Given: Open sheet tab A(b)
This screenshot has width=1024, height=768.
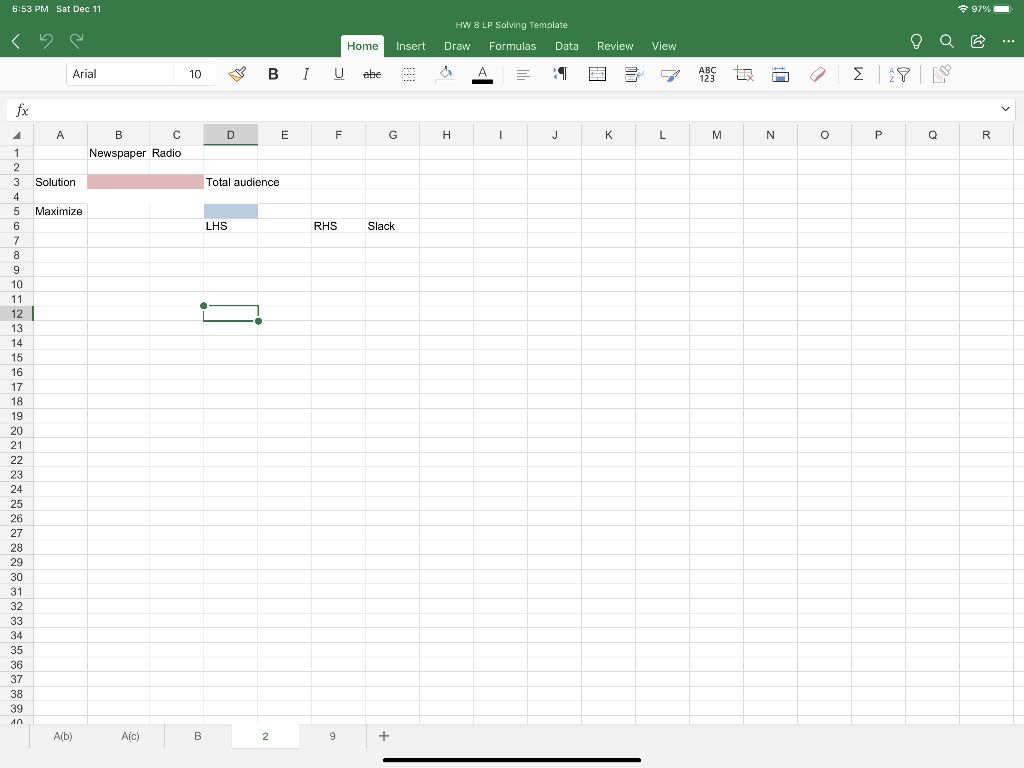Looking at the screenshot, I should click(63, 736).
